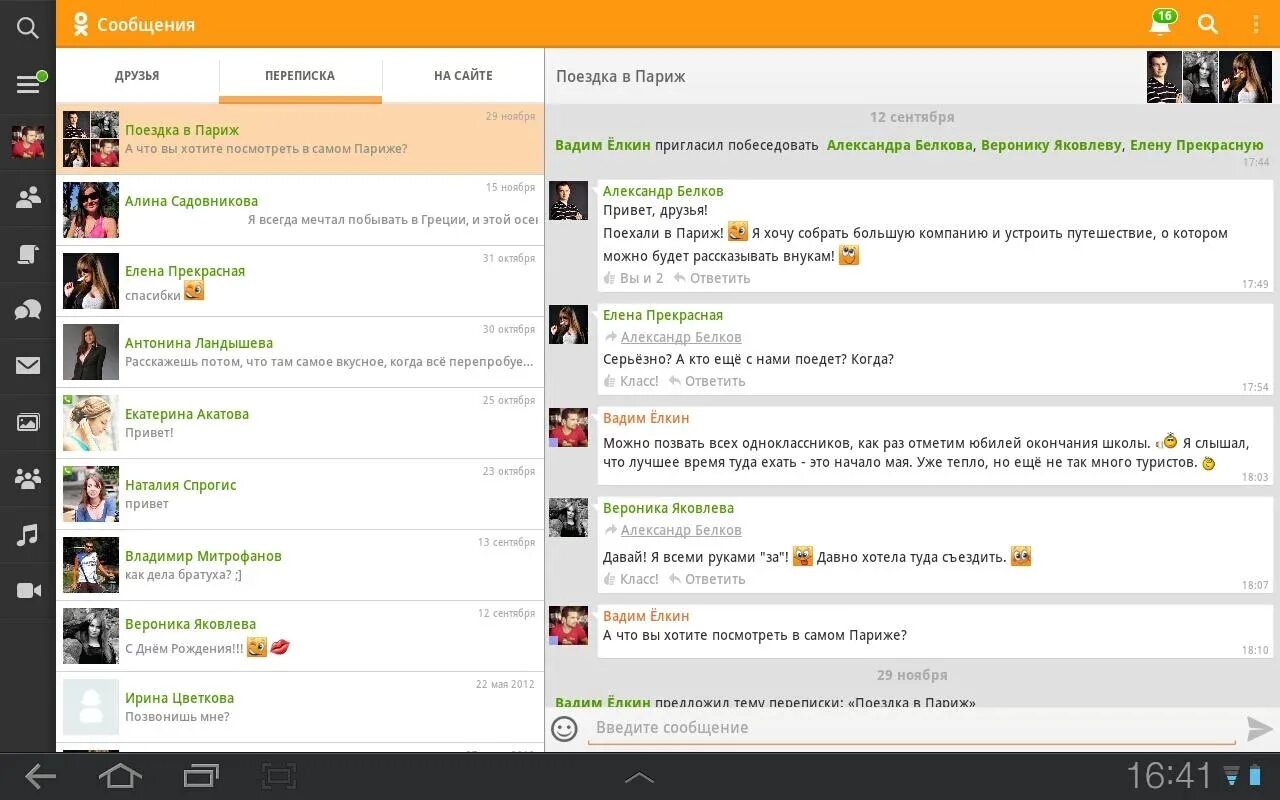The width and height of the screenshot is (1280, 800).
Task: Click Ответить under Елена Прекрасная's message
Action: [707, 381]
